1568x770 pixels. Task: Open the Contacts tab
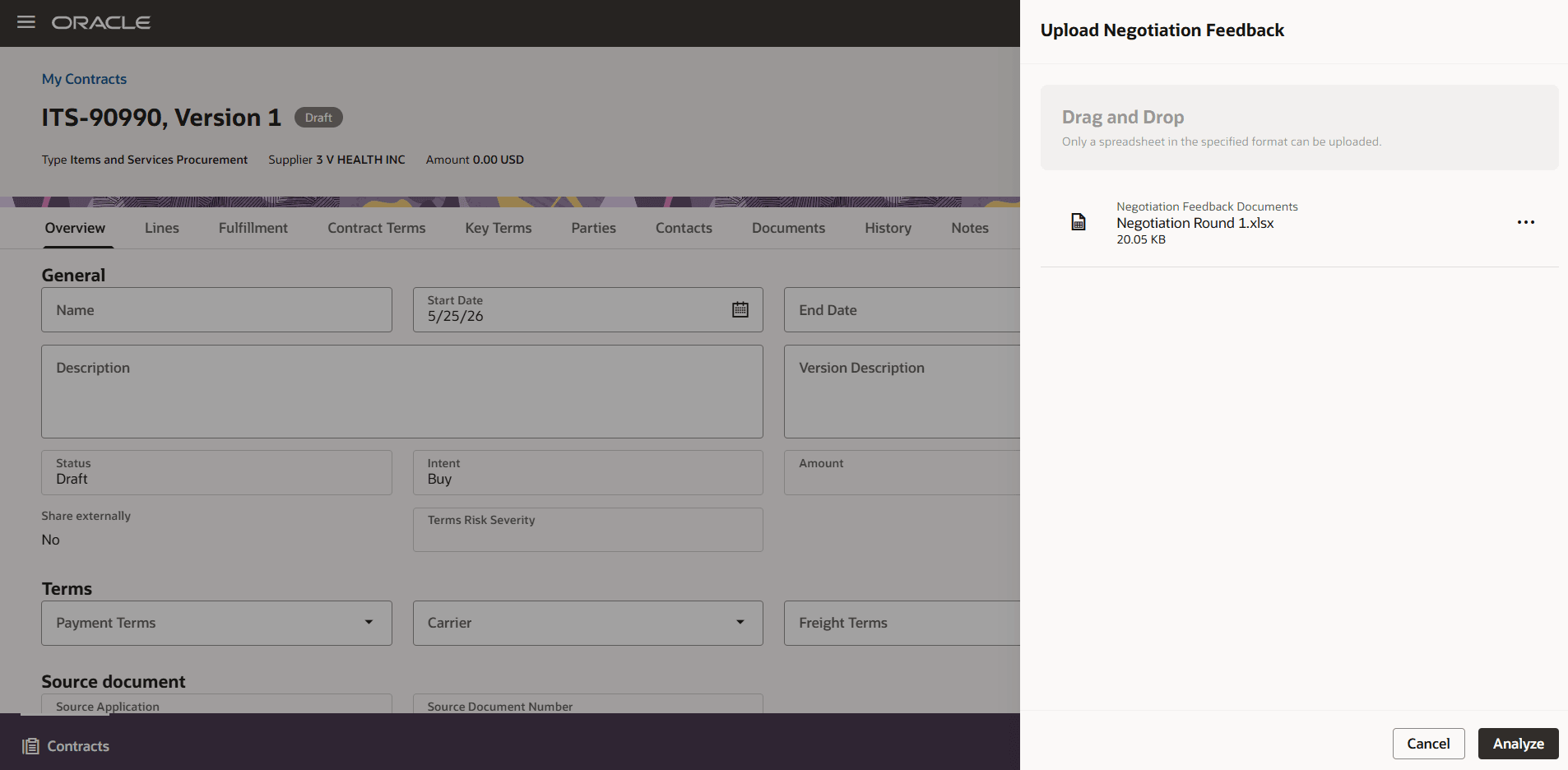(684, 228)
